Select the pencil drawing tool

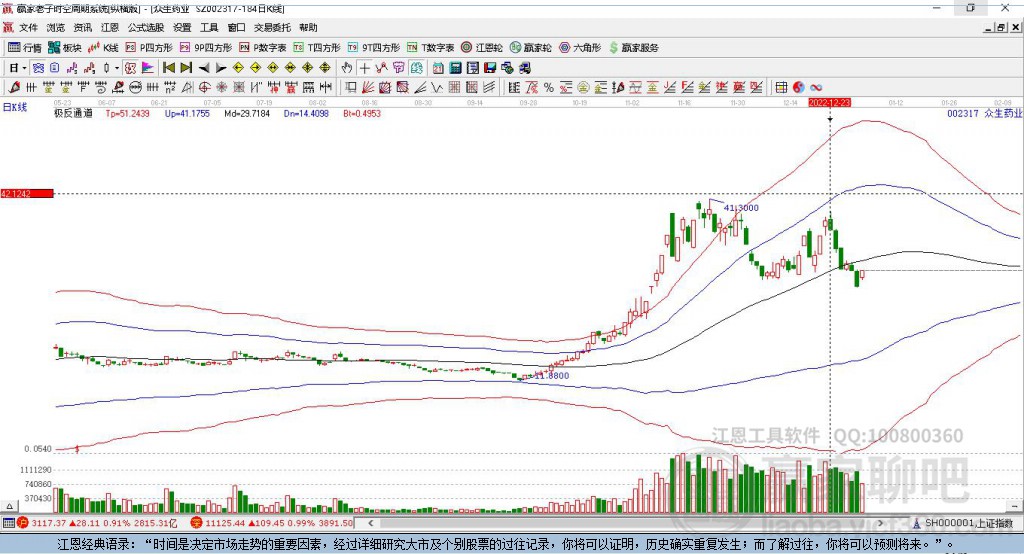click(x=14, y=87)
